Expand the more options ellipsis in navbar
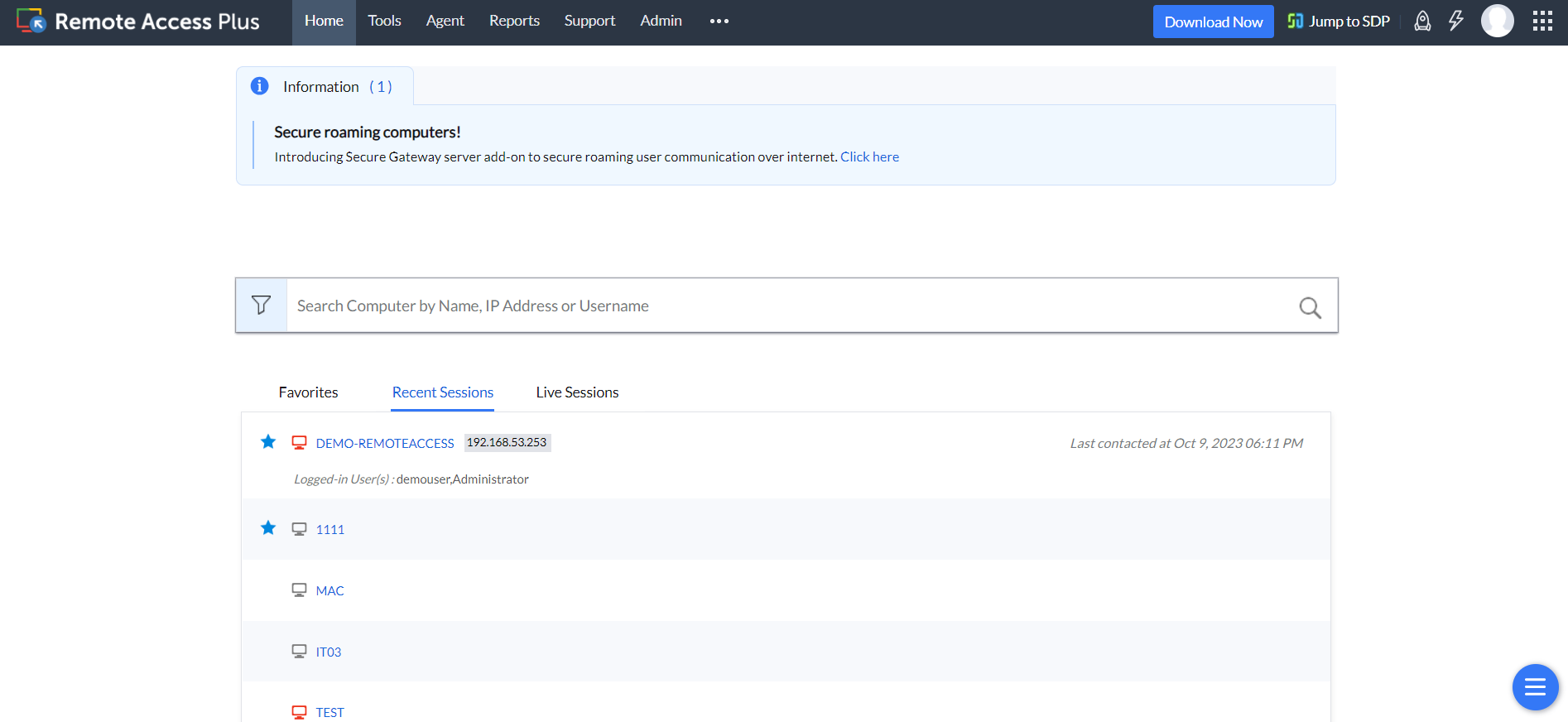This screenshot has width=1568, height=722. tap(719, 22)
